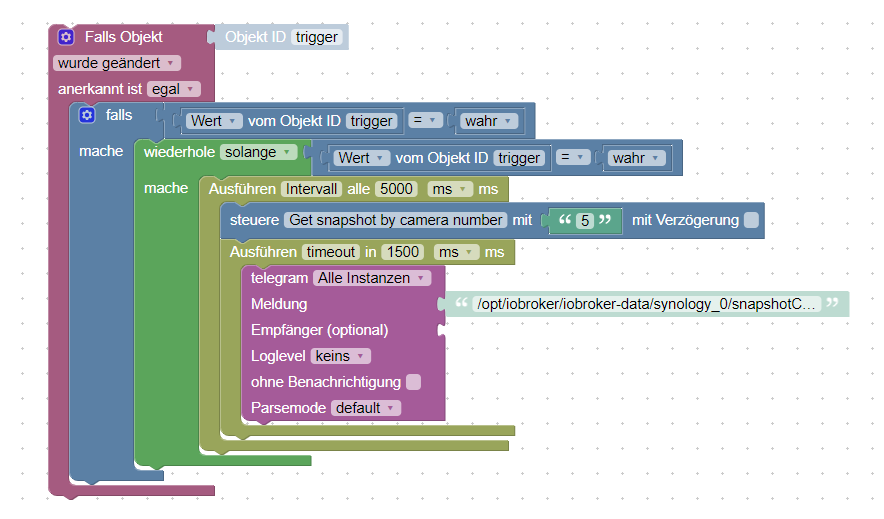The image size is (884, 519).
Task: Select Ausführen label on timeout block
Action: tap(263, 252)
